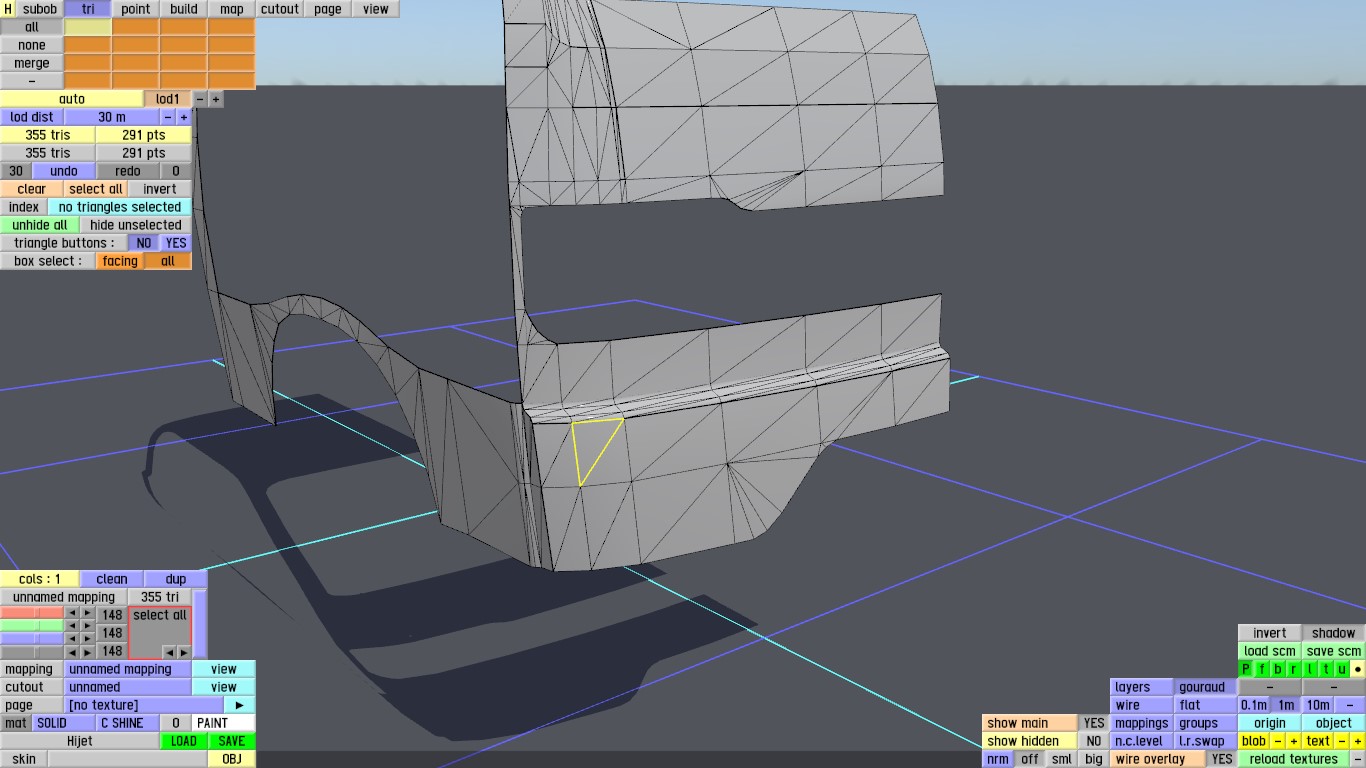Click 'save scm'

(1334, 651)
